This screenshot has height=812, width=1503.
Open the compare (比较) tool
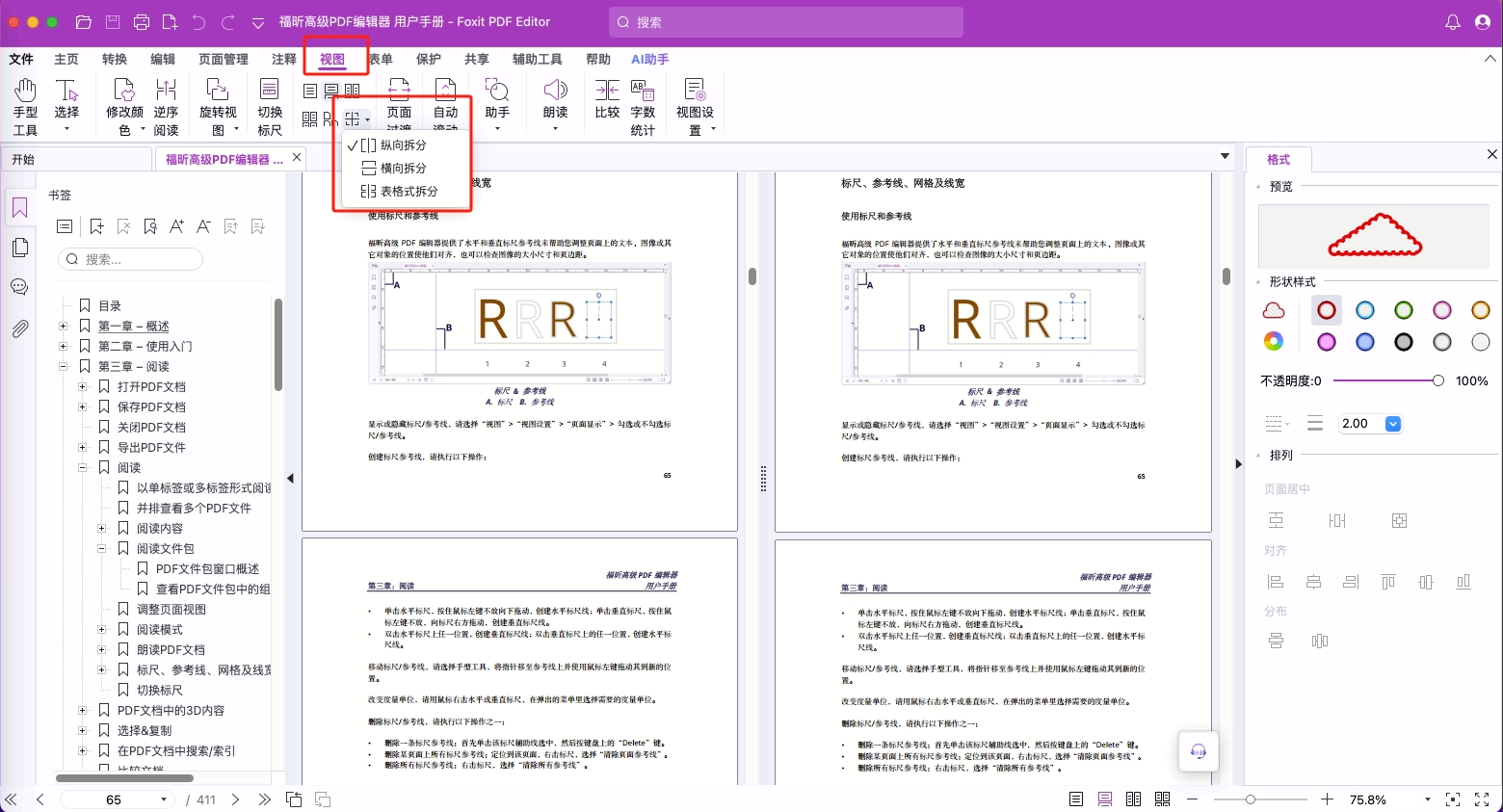pyautogui.click(x=607, y=99)
